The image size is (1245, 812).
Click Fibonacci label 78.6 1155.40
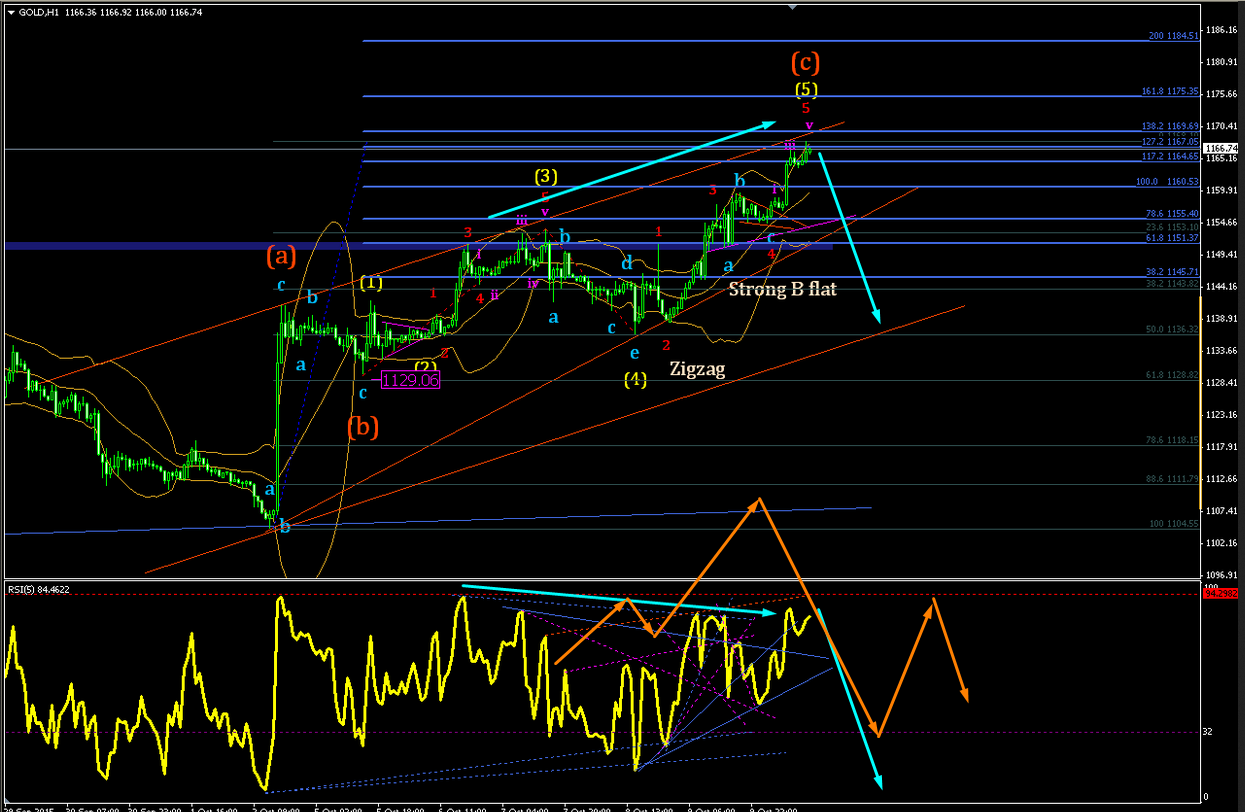pyautogui.click(x=1172, y=214)
